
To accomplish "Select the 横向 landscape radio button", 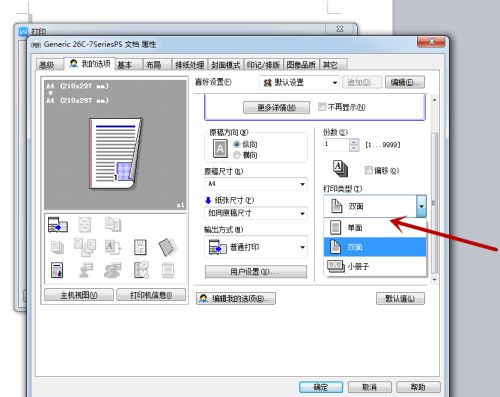I will 237,155.
